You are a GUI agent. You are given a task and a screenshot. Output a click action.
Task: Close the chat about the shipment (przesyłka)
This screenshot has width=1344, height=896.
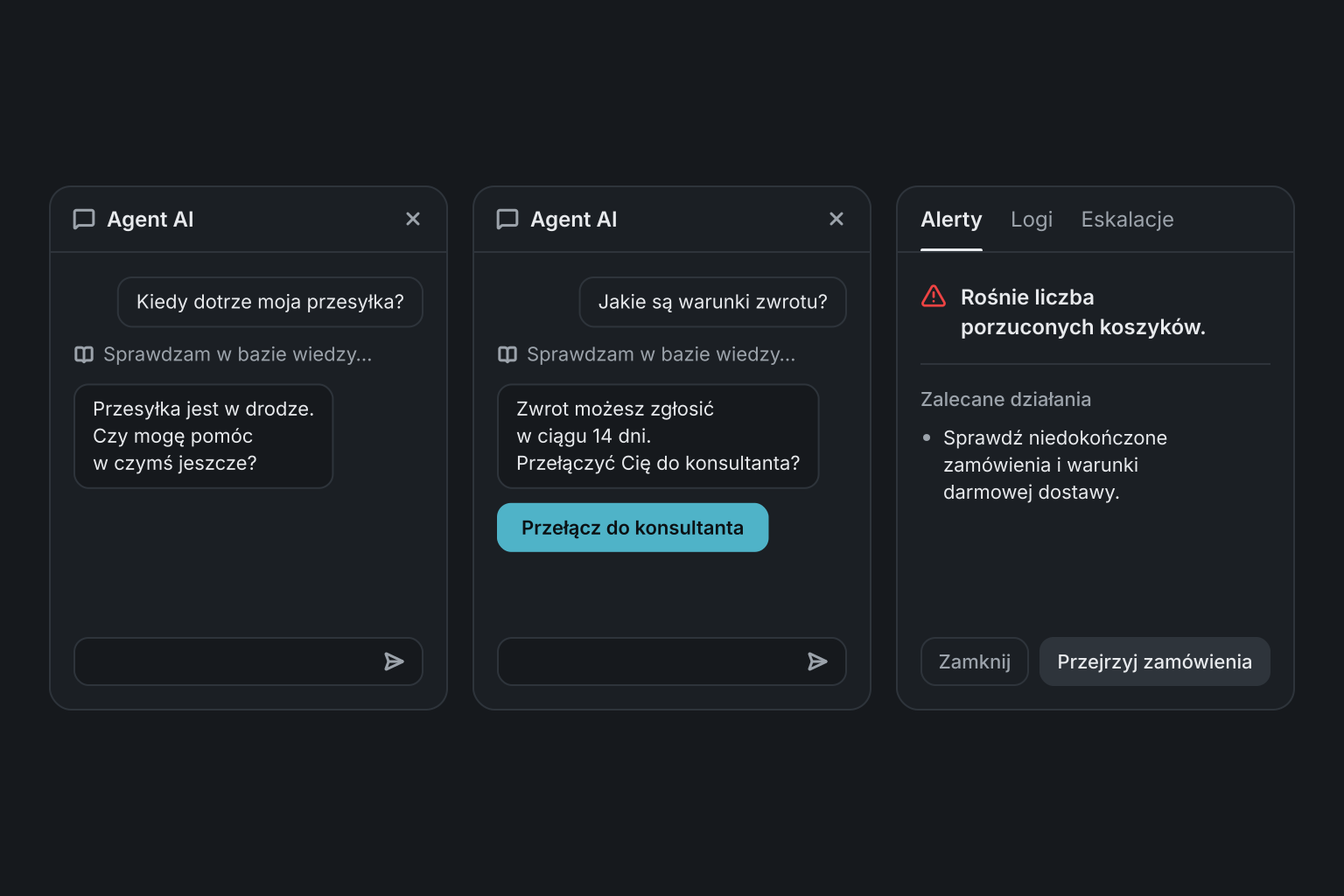click(x=413, y=219)
